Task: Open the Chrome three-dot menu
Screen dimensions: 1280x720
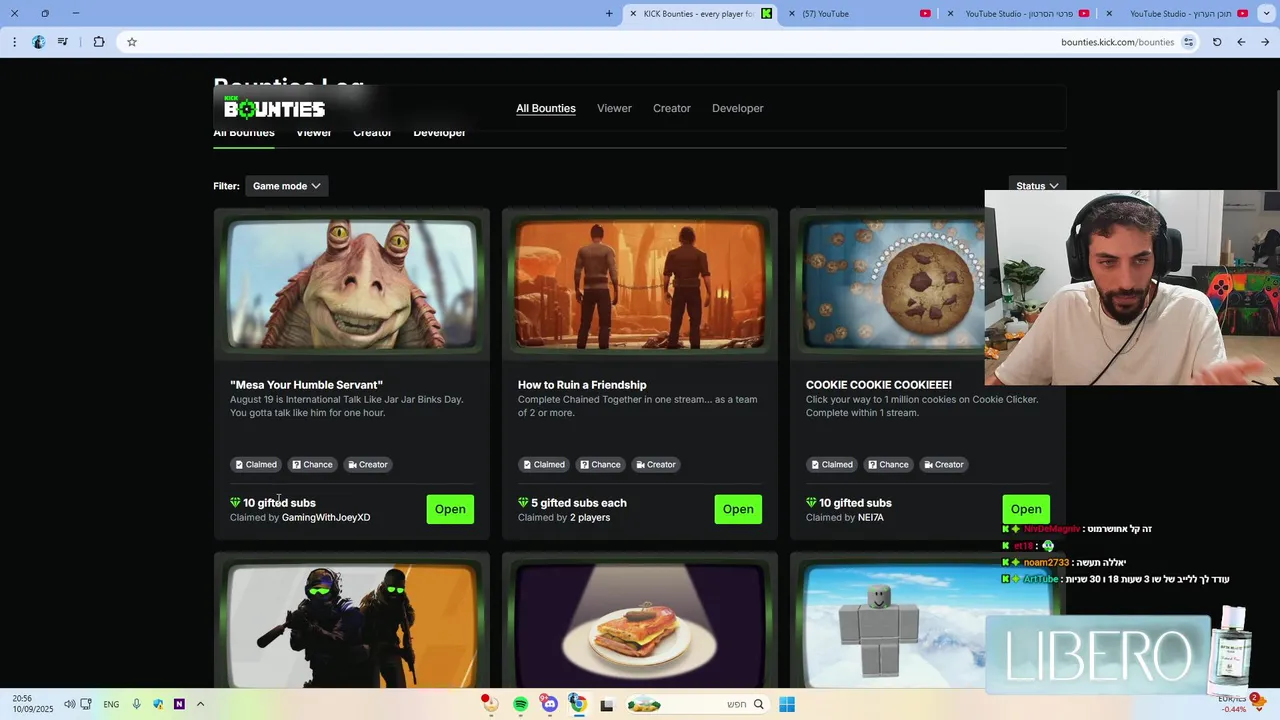Action: 14,42
